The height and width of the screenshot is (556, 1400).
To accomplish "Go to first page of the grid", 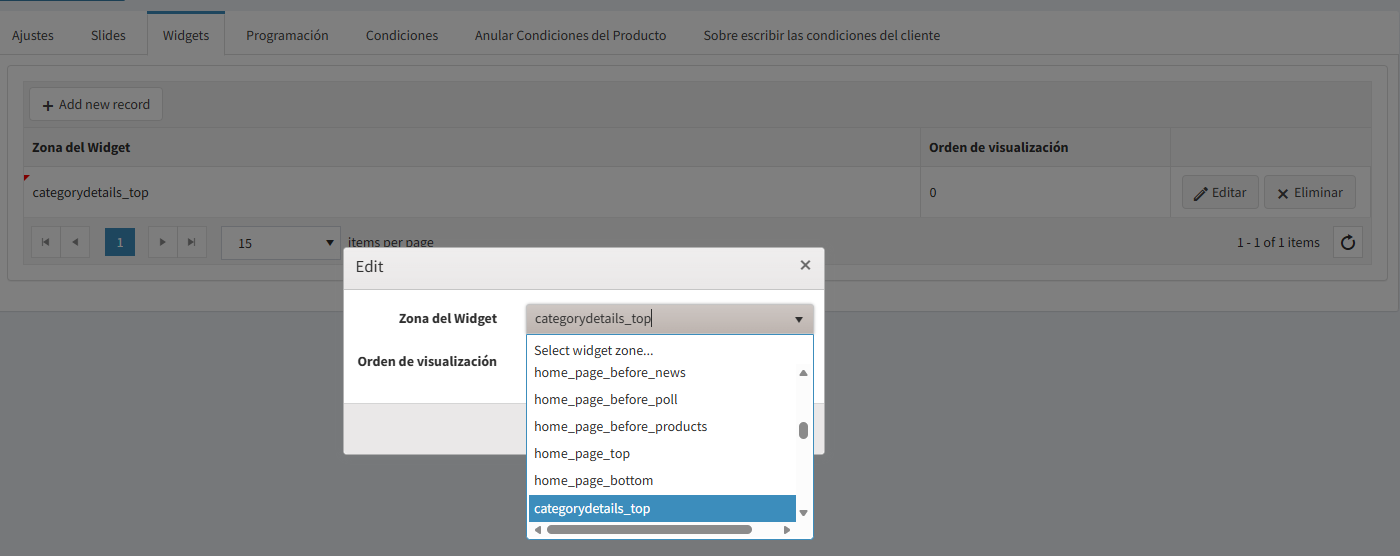I will (45, 243).
